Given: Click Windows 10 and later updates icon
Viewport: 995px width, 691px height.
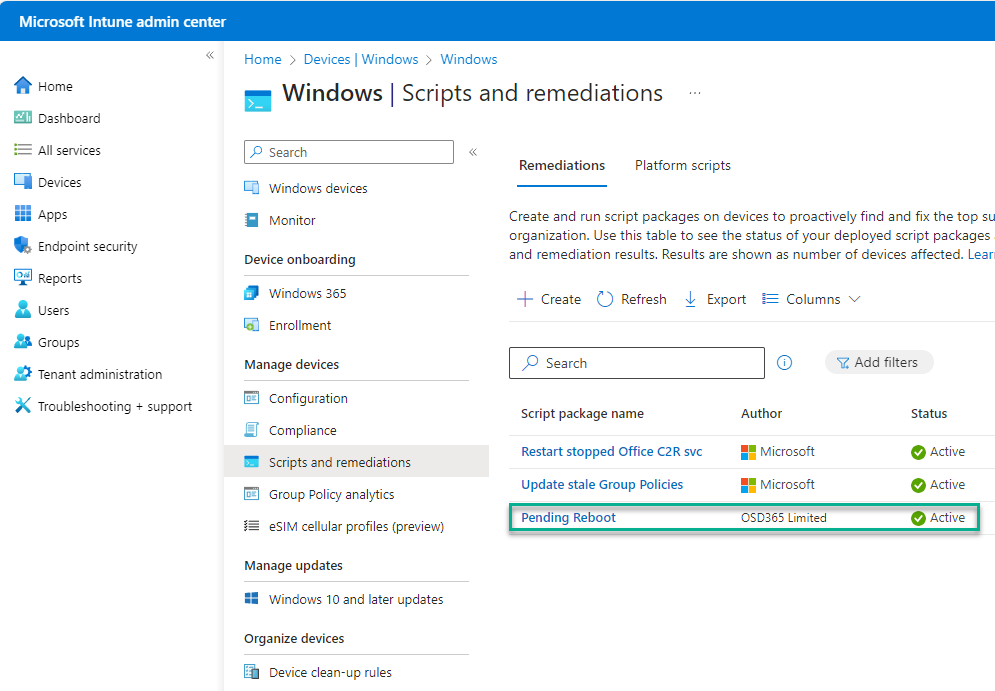Looking at the screenshot, I should (252, 598).
